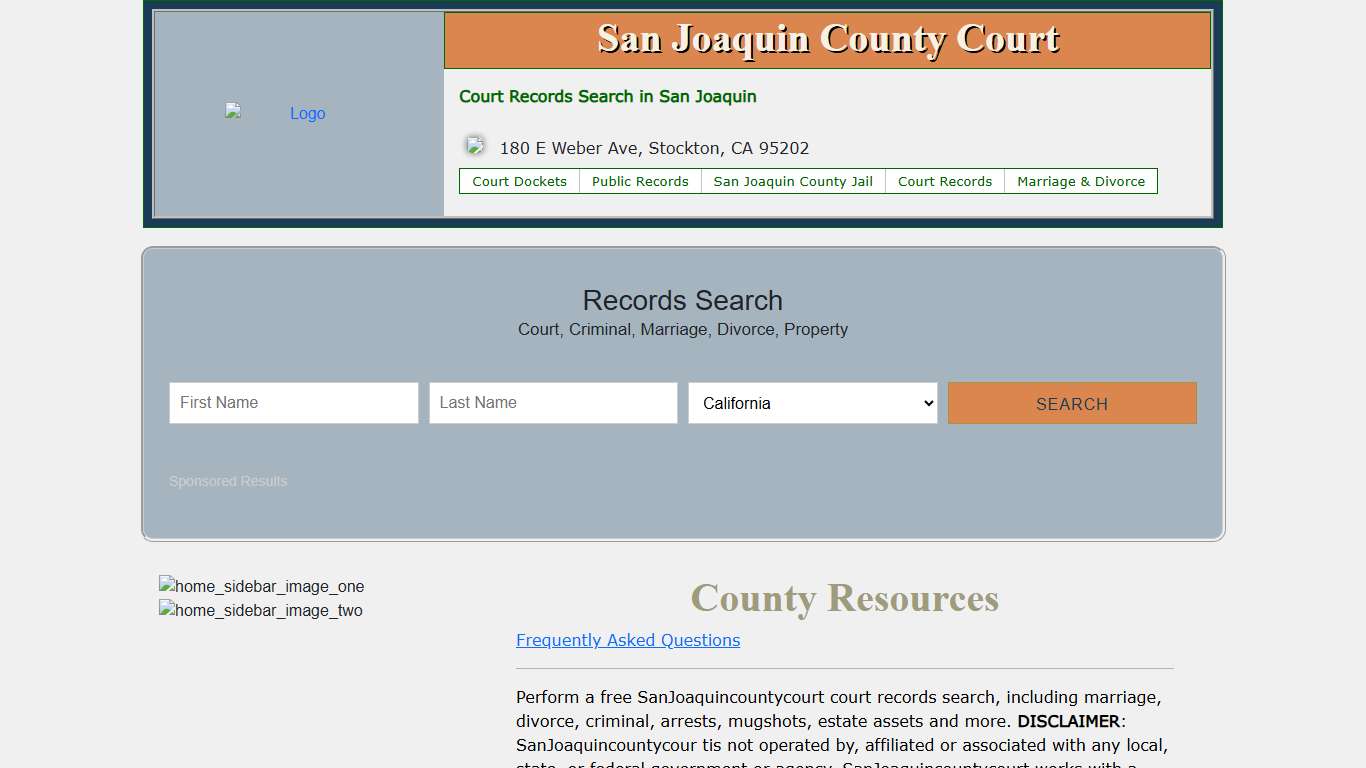The height and width of the screenshot is (768, 1366).
Task: Go to the Marriage & Divorce page
Action: coord(1081,181)
